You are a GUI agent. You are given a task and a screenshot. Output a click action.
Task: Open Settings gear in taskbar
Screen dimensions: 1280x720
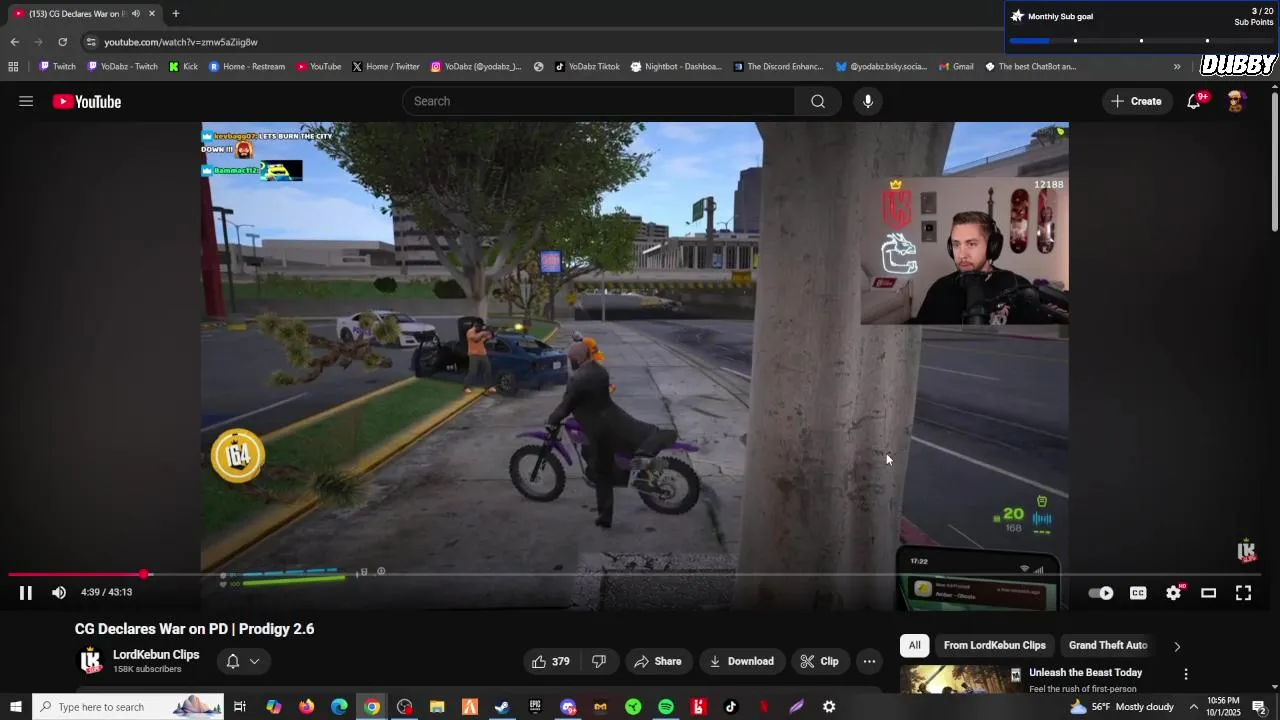coord(829,707)
